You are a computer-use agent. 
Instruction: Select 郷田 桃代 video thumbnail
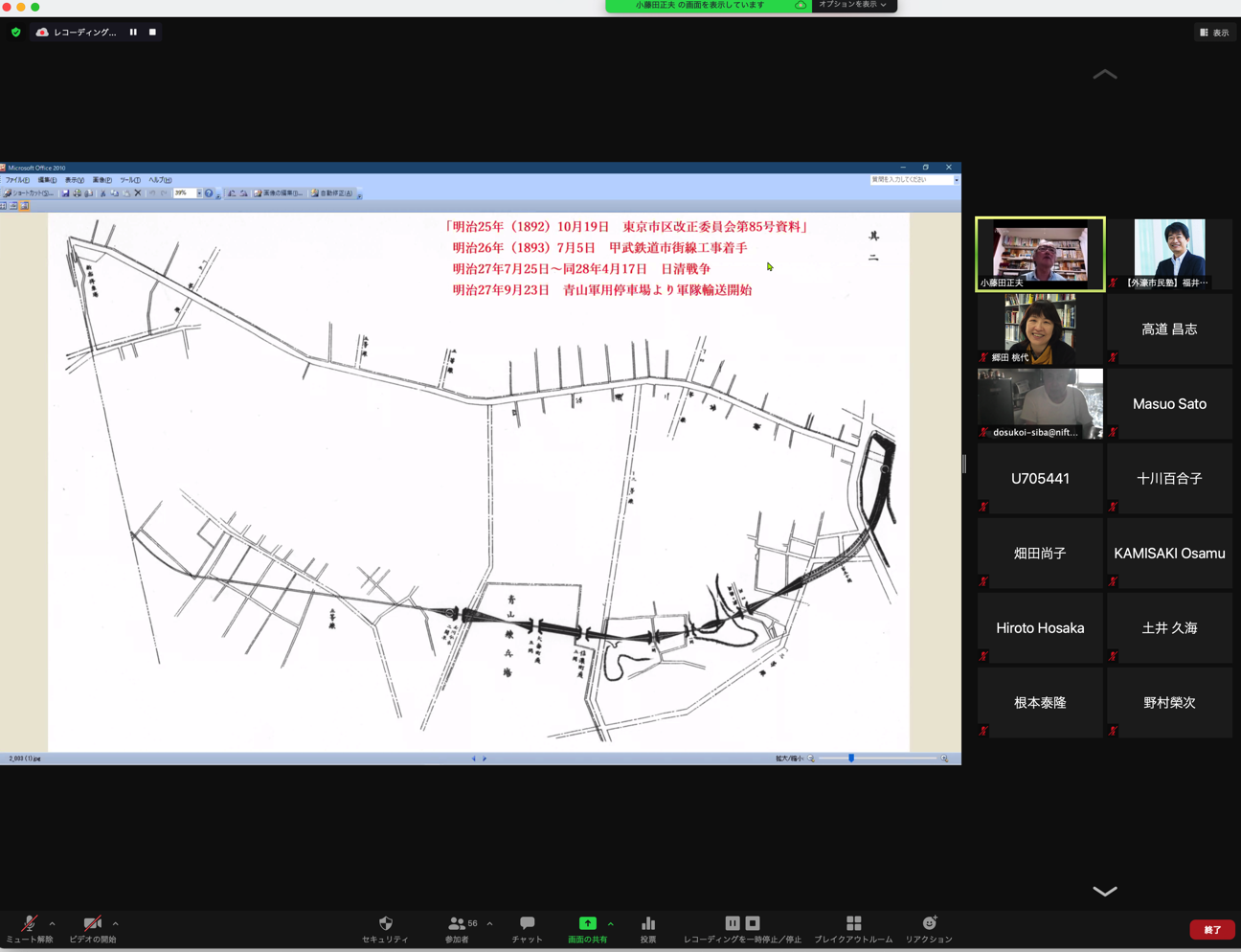[x=1040, y=329]
